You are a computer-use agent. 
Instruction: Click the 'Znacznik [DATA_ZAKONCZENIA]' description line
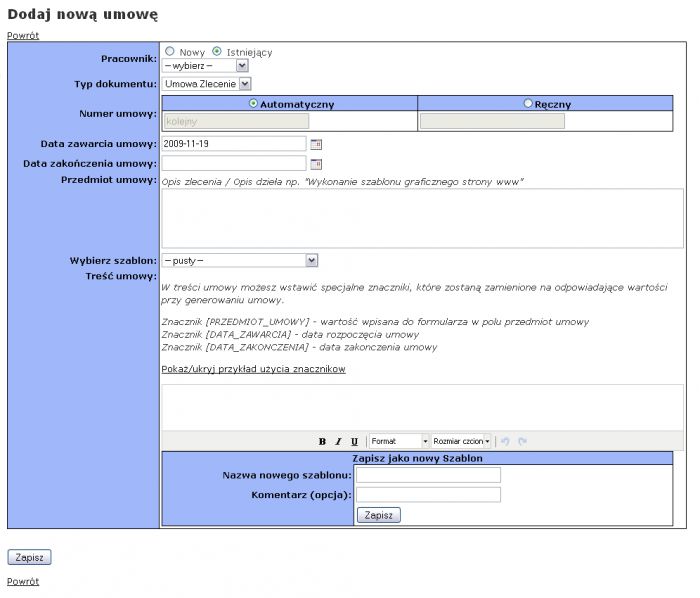click(x=299, y=347)
